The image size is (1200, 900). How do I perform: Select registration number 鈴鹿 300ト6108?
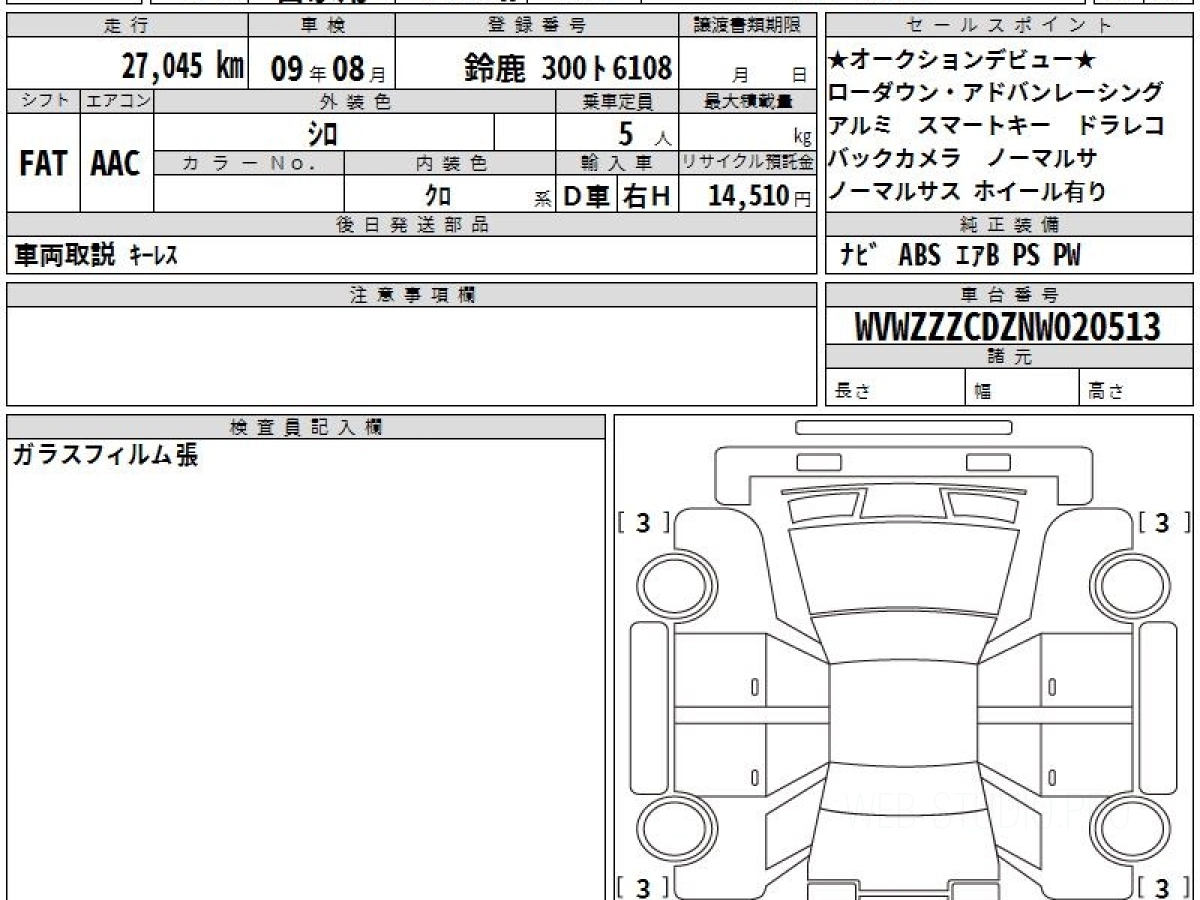[x=568, y=67]
